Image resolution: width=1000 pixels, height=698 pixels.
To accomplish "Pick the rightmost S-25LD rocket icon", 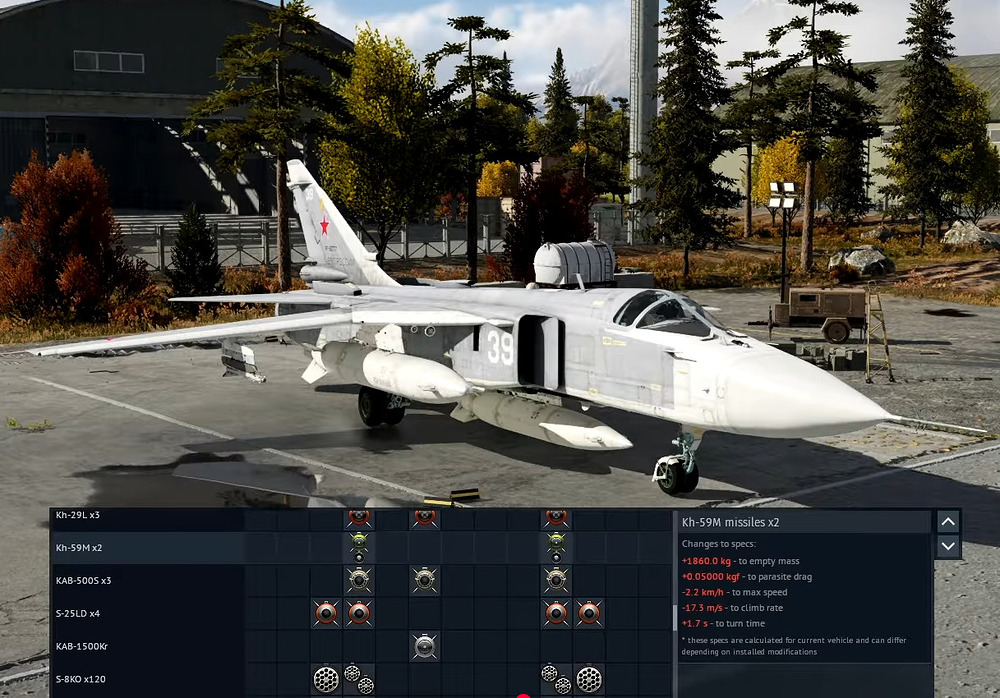I will (589, 613).
